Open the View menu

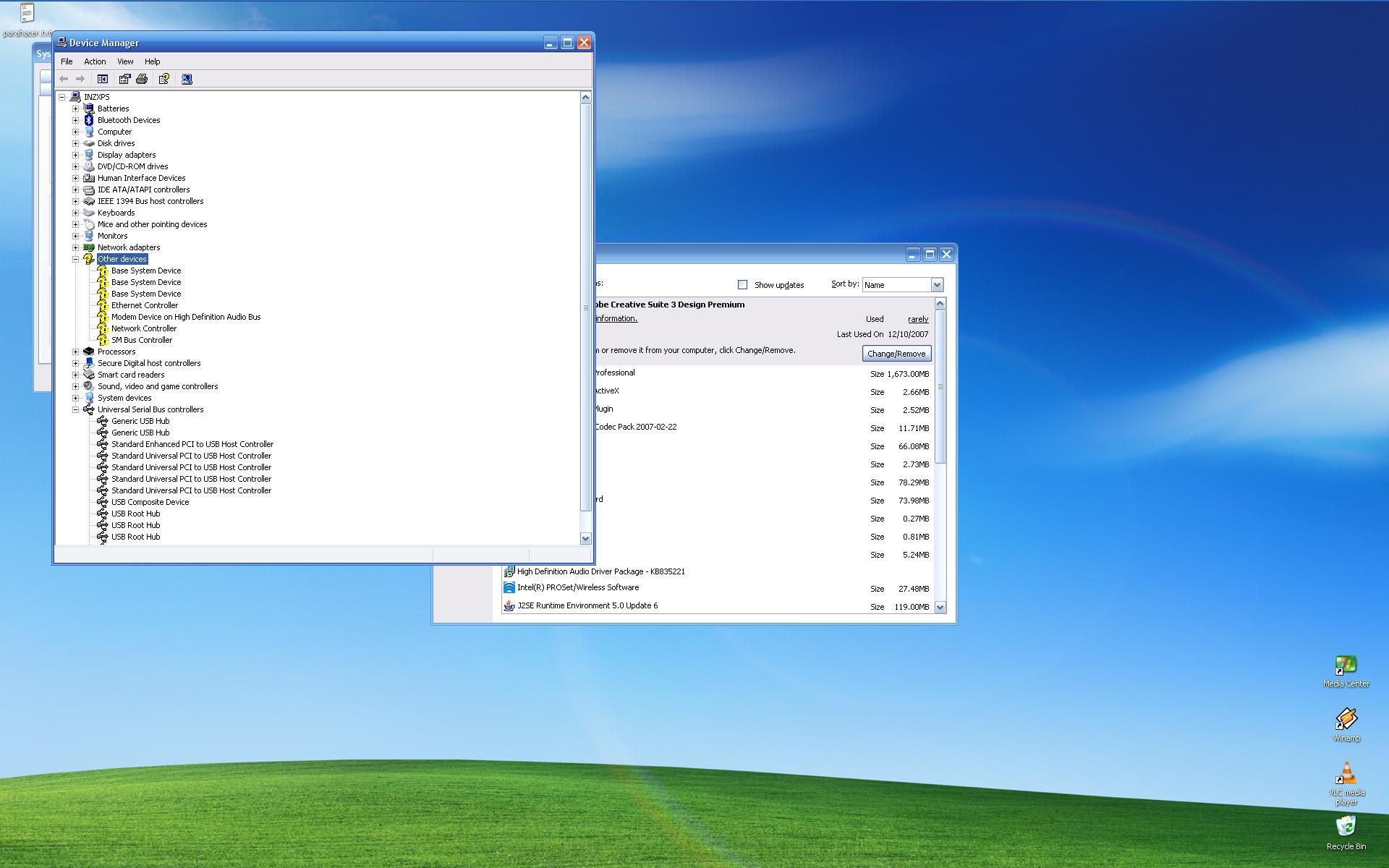[x=125, y=61]
